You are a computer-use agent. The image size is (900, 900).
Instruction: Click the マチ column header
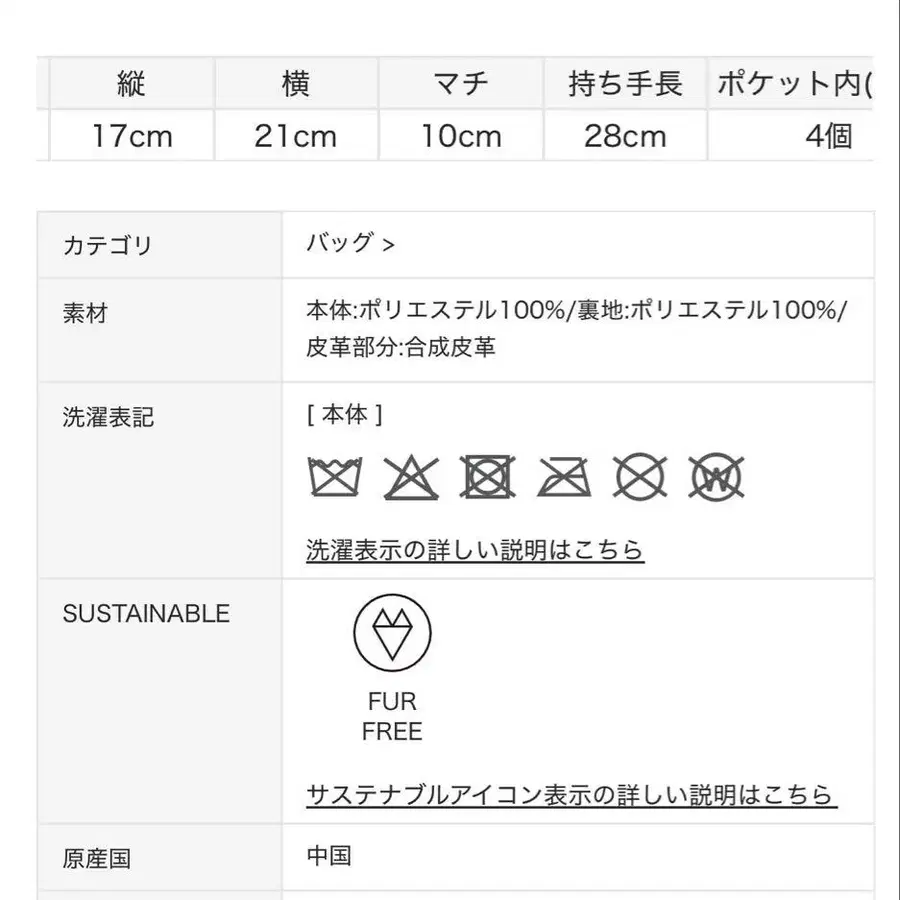[x=461, y=84]
